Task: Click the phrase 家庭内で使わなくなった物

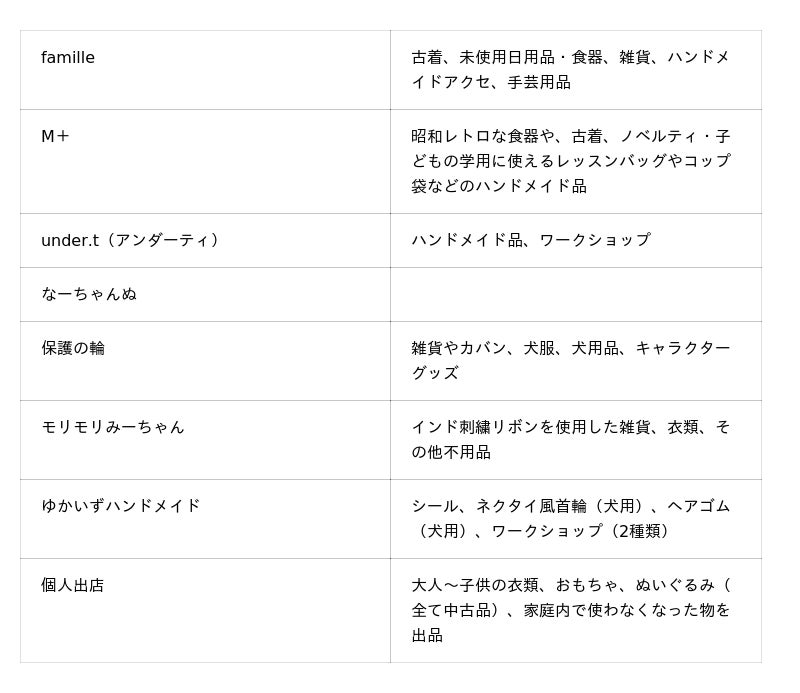Action: tap(627, 611)
